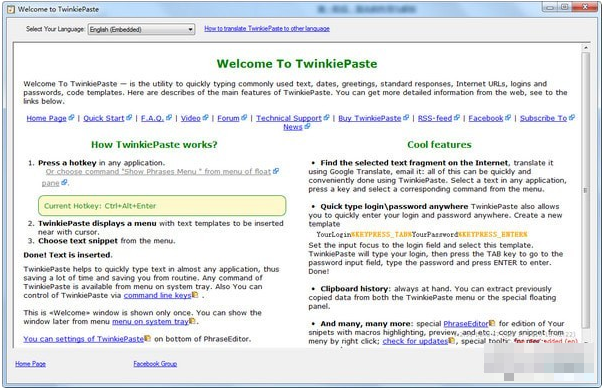Viewport: 603px width, 388px height.
Task: Open the PhraseEditor link
Action: tap(466, 324)
